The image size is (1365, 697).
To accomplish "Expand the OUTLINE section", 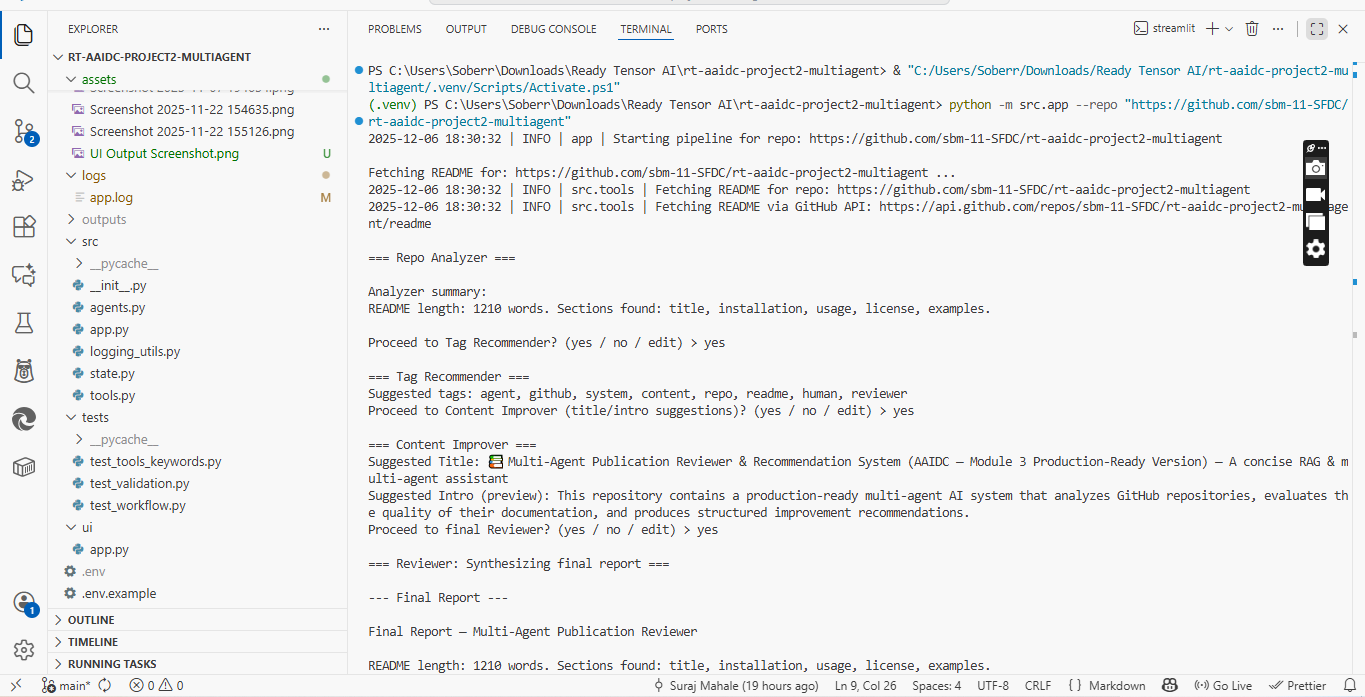I will click(x=91, y=620).
